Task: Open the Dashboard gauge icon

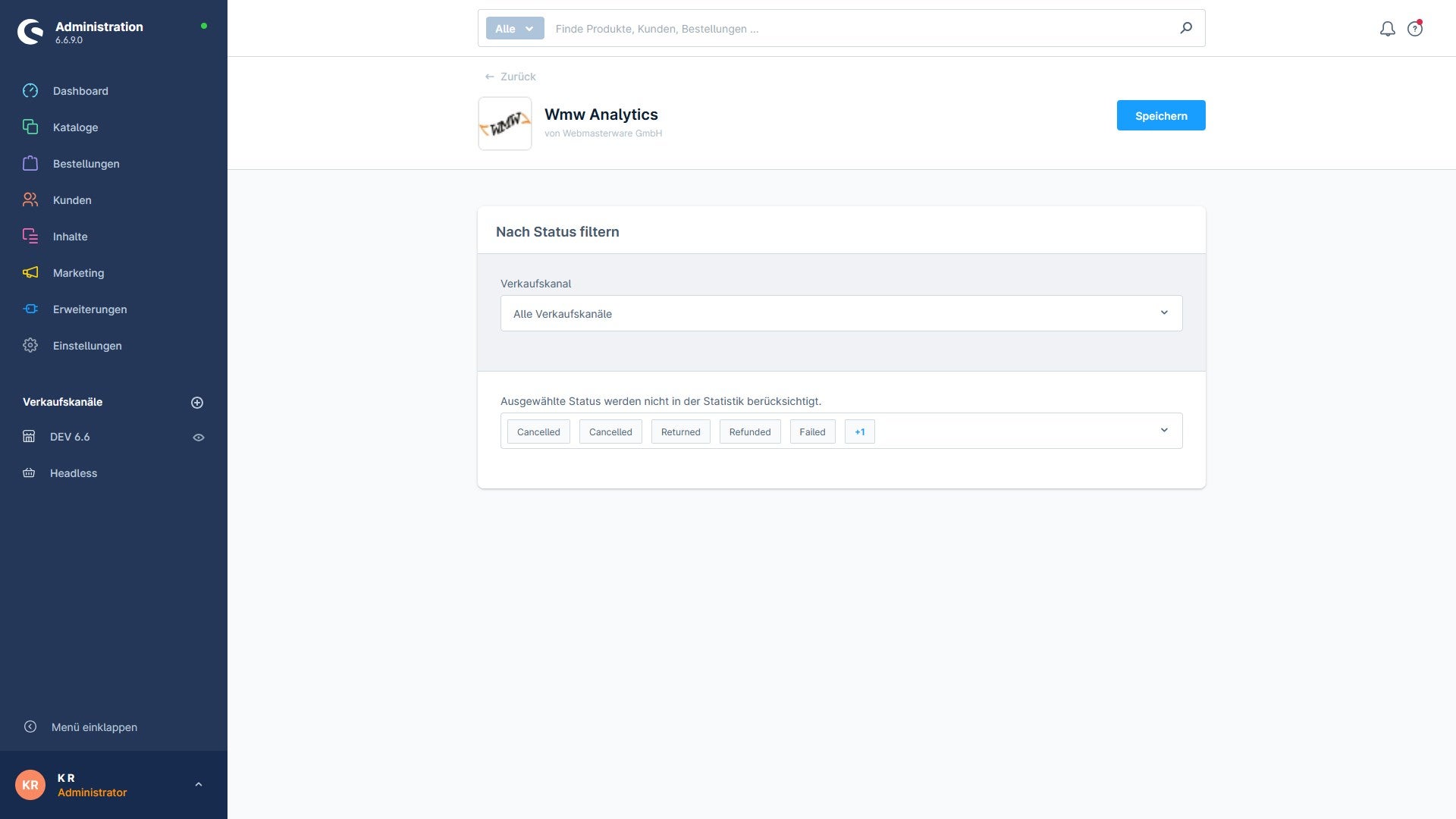Action: (30, 91)
